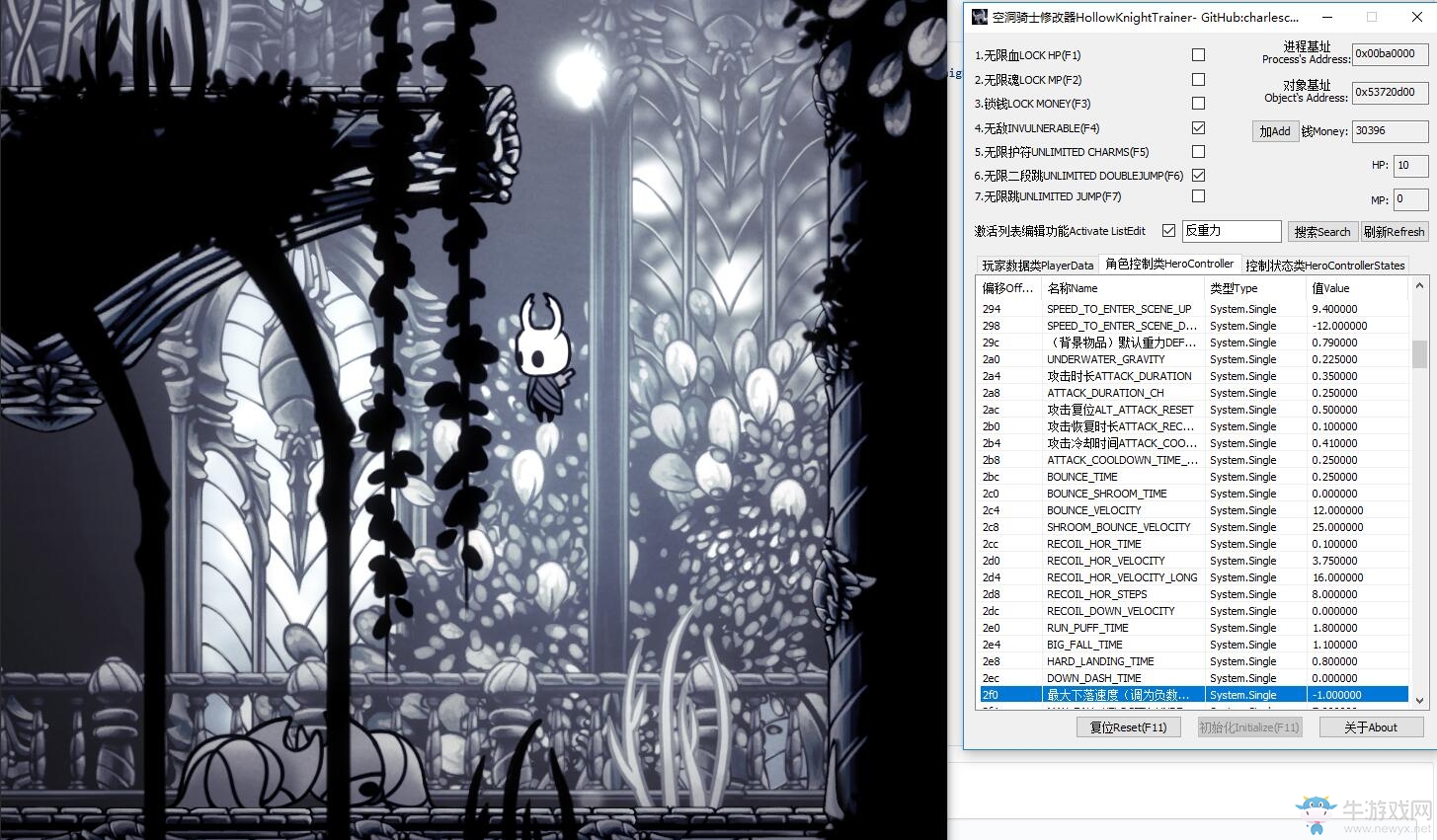Click the highlighted -1.000000 value cell

point(1357,695)
